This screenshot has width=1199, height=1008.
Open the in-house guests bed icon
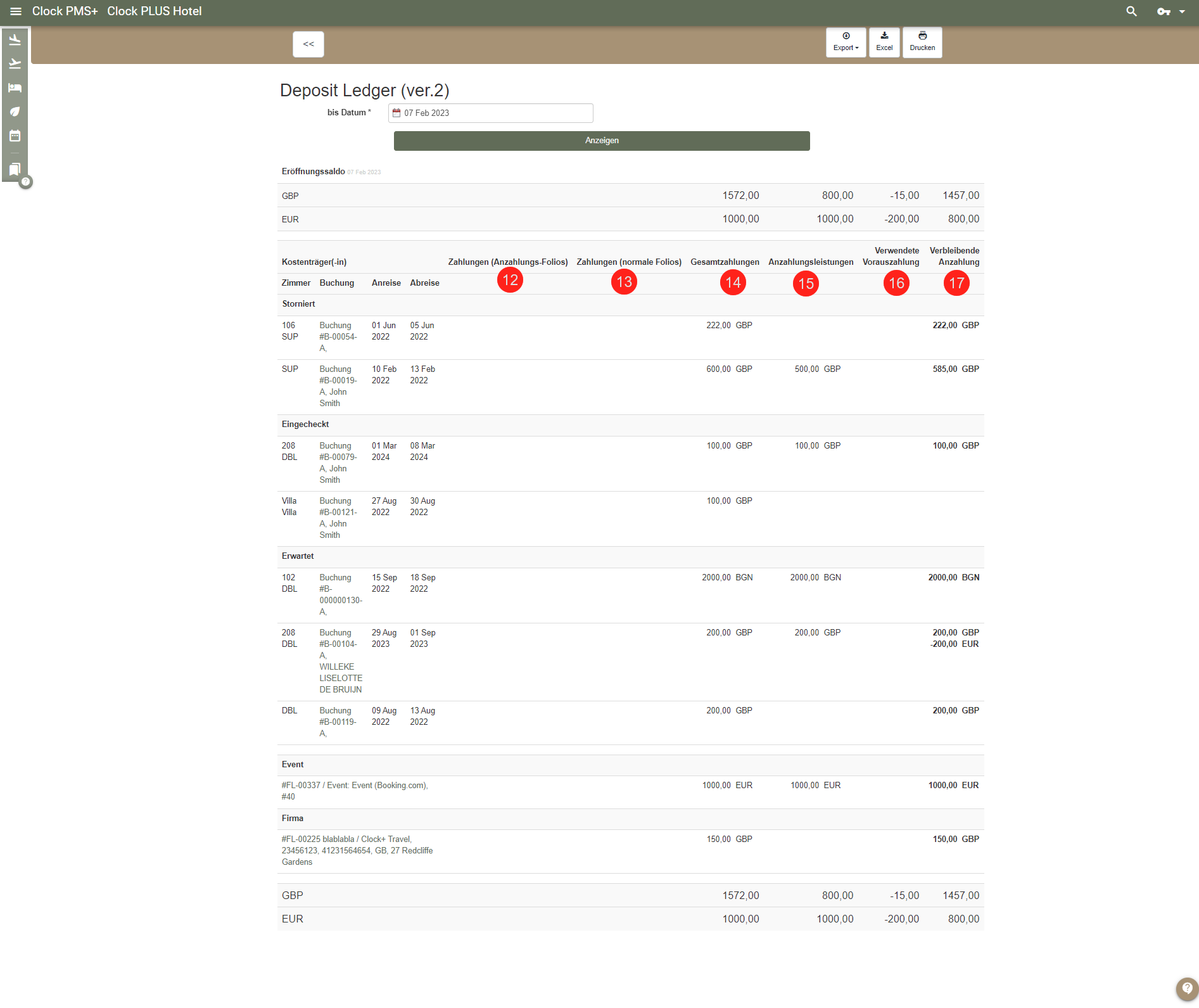[15, 88]
